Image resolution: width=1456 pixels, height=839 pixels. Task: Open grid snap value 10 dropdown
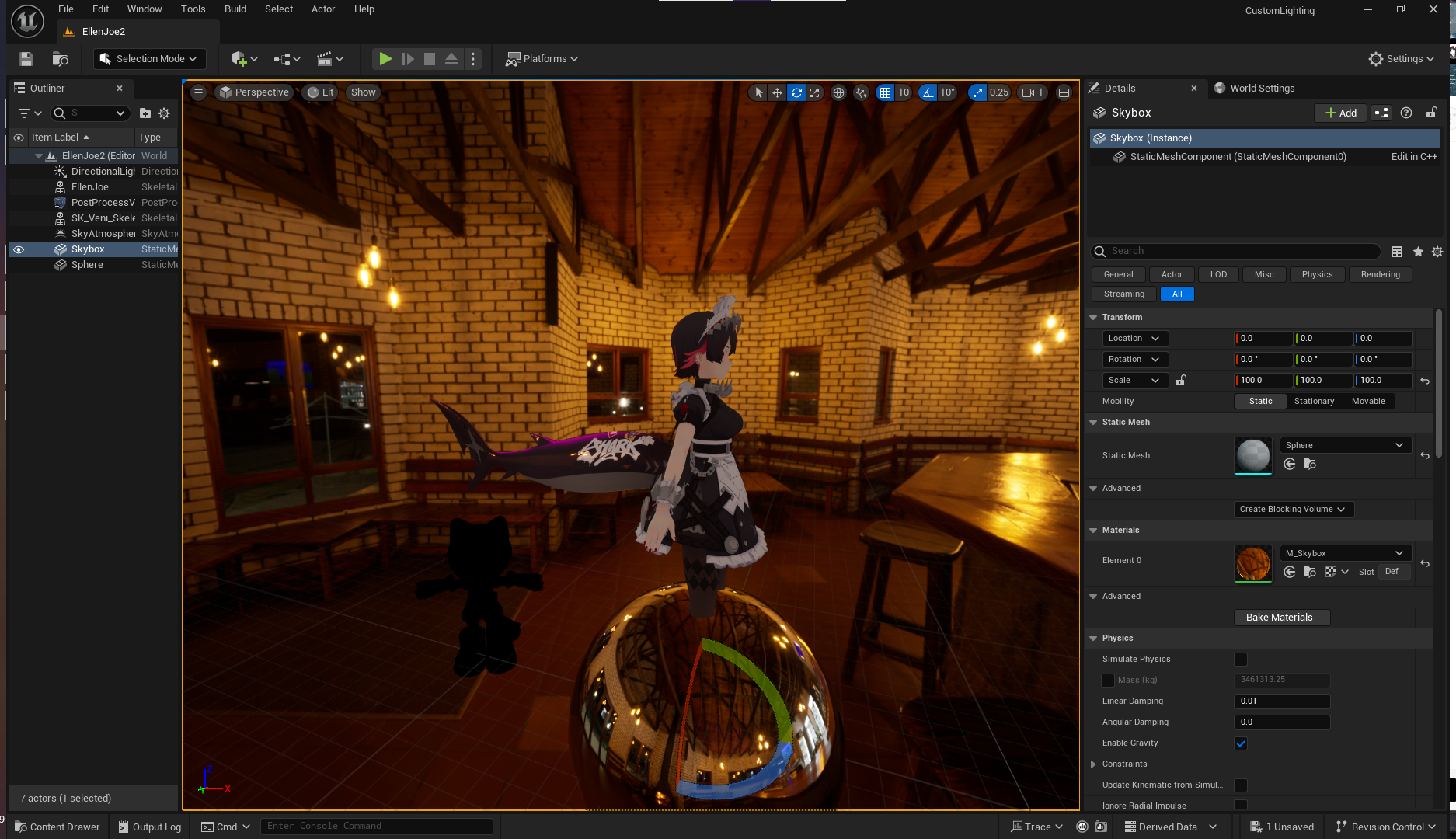click(x=904, y=92)
